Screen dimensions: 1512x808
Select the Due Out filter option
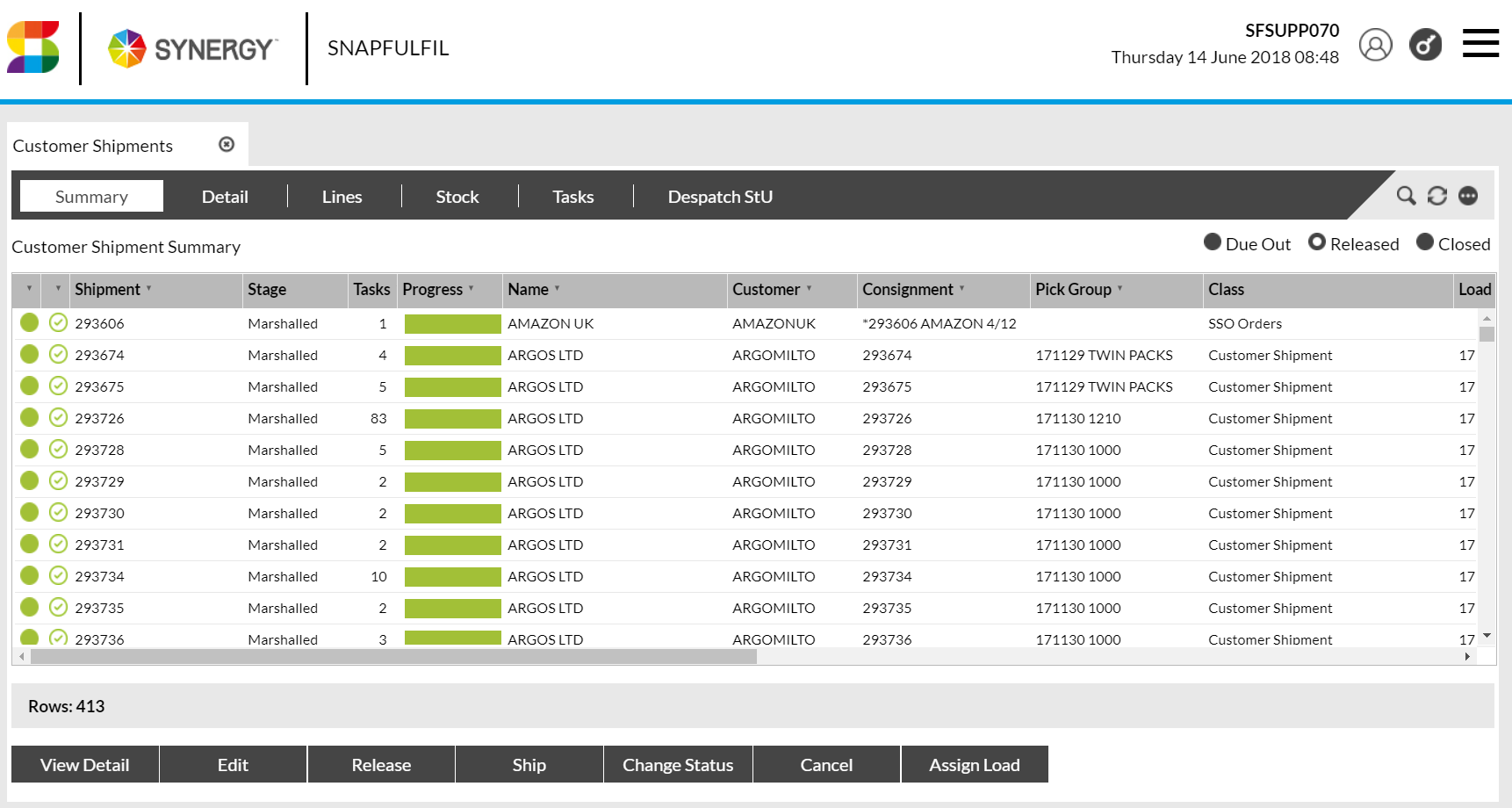coord(1213,241)
